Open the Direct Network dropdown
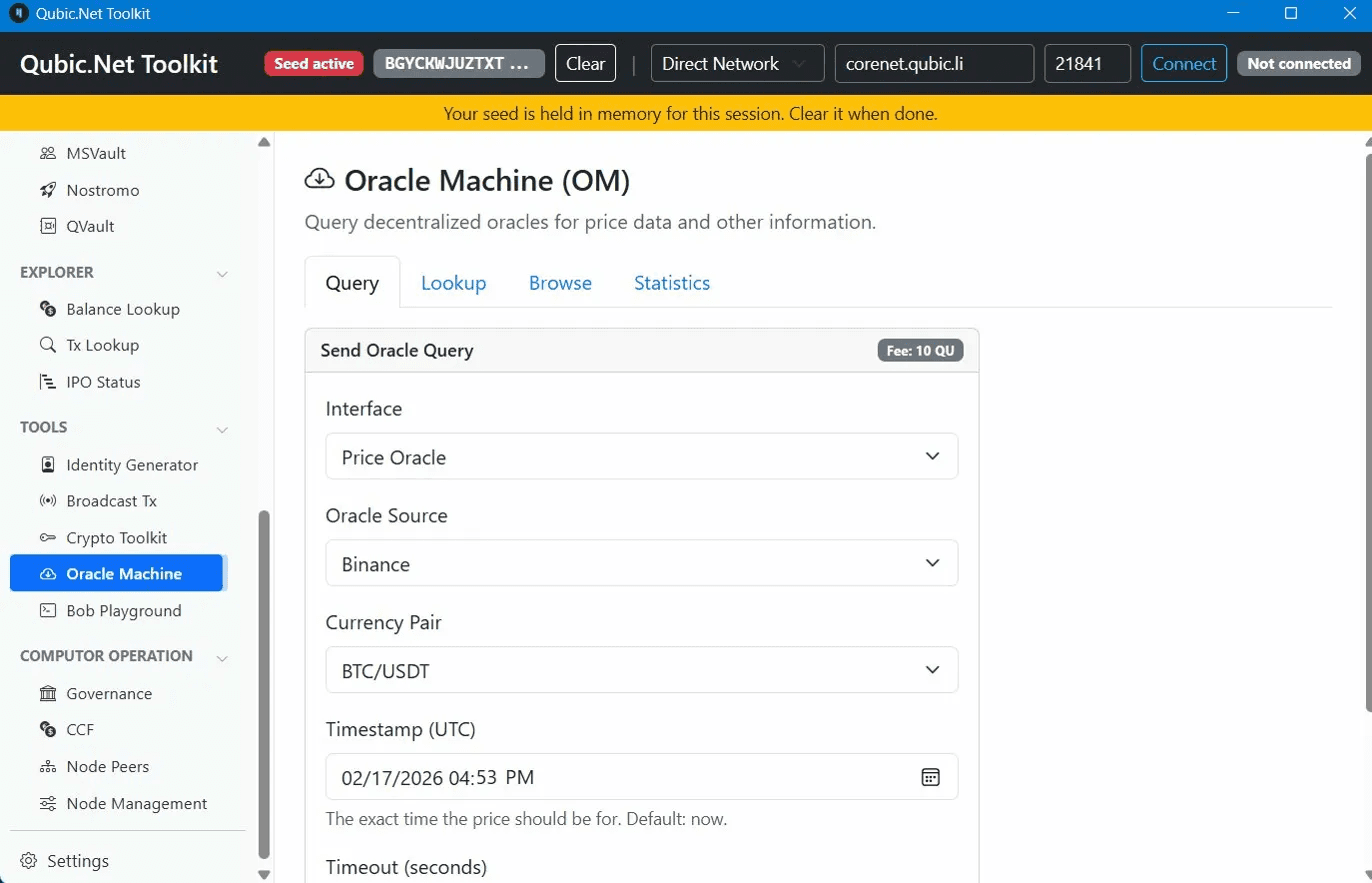The image size is (1372, 883). pyautogui.click(x=737, y=63)
